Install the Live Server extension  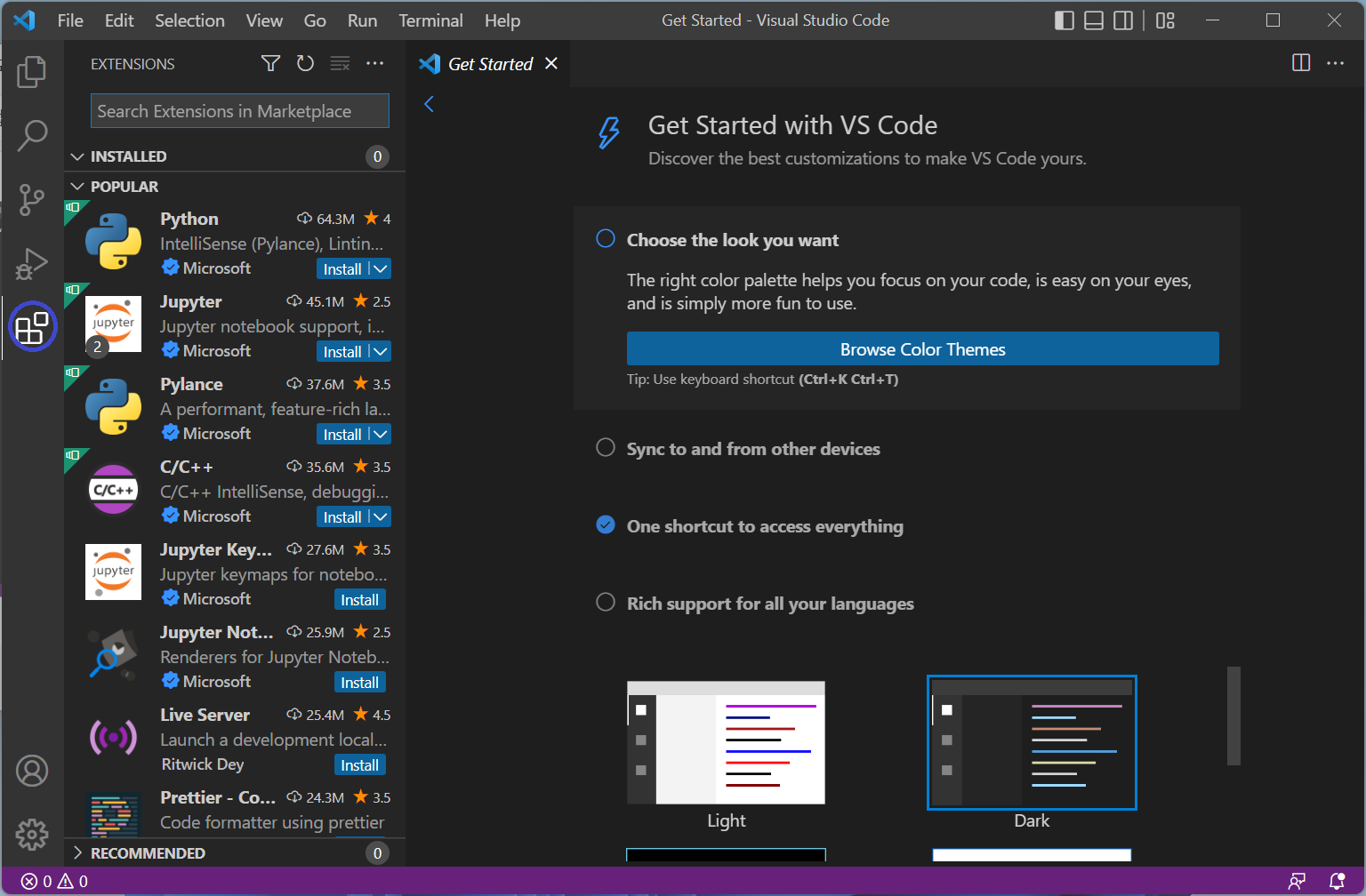(359, 764)
